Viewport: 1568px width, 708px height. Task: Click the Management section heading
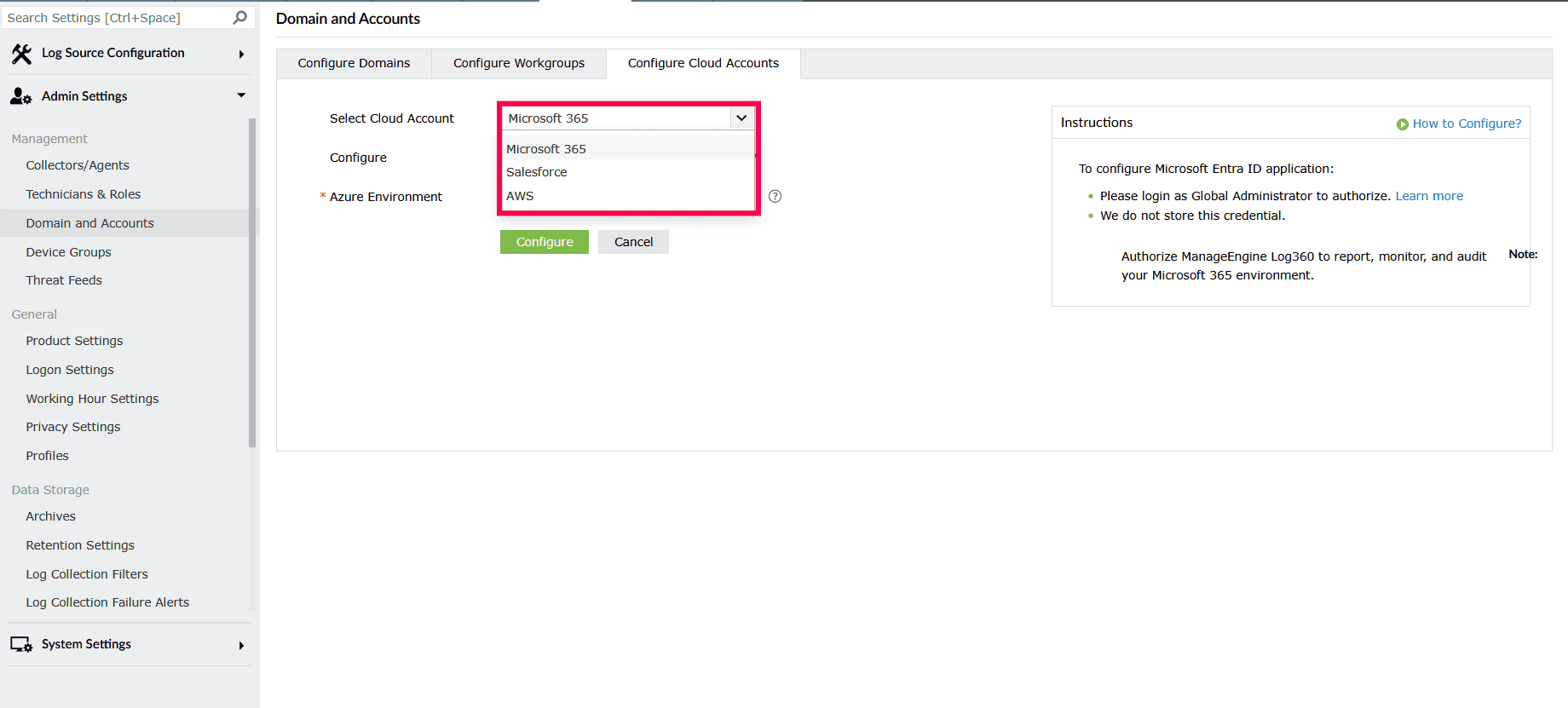tap(49, 139)
